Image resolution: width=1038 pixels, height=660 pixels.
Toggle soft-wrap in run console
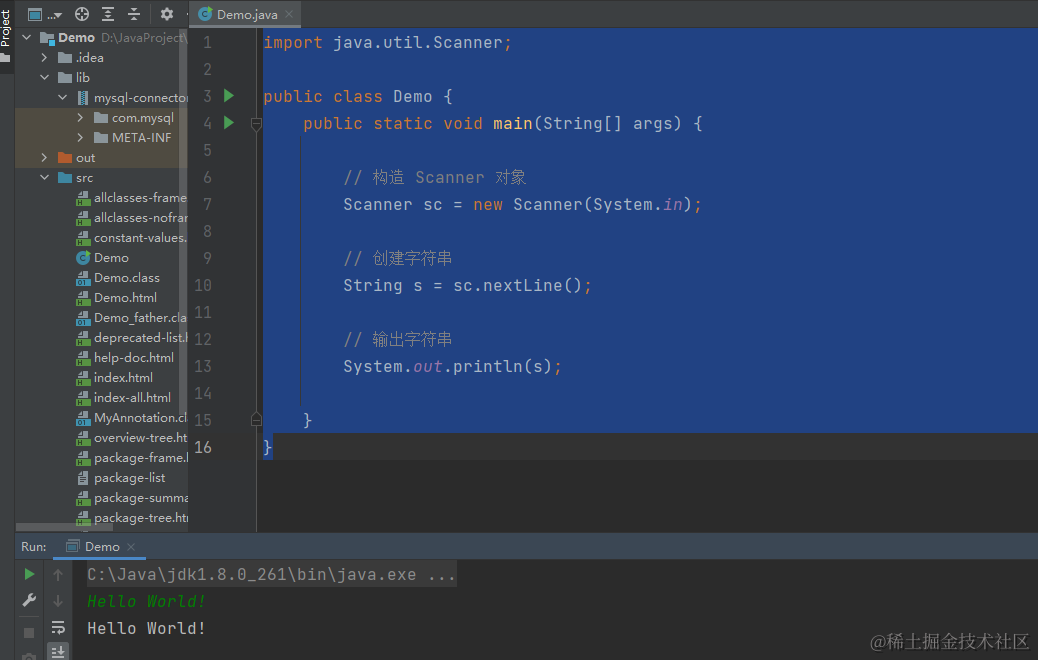[x=58, y=627]
